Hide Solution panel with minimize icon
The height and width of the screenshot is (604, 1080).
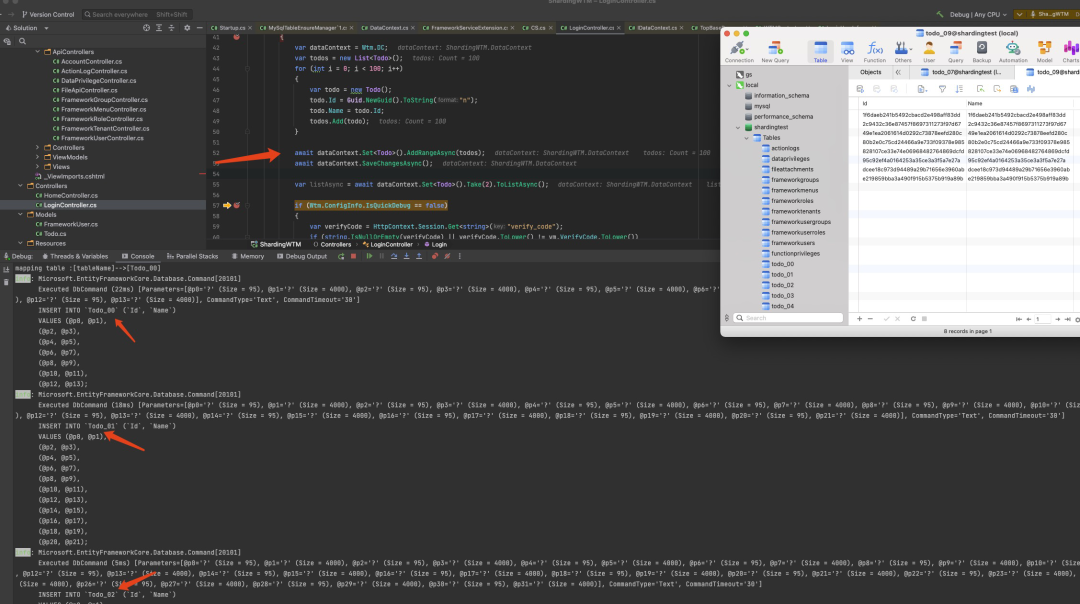point(200,28)
